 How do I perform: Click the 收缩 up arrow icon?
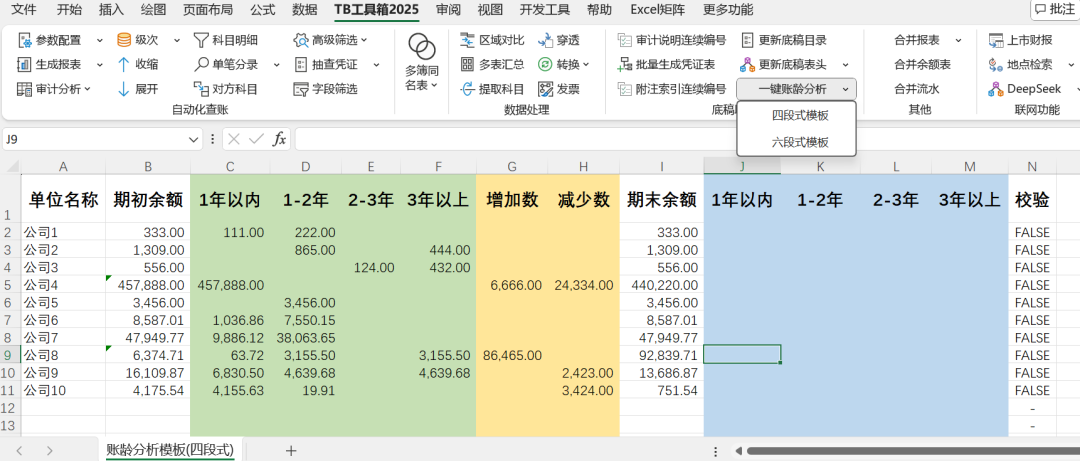pyautogui.click(x=124, y=65)
